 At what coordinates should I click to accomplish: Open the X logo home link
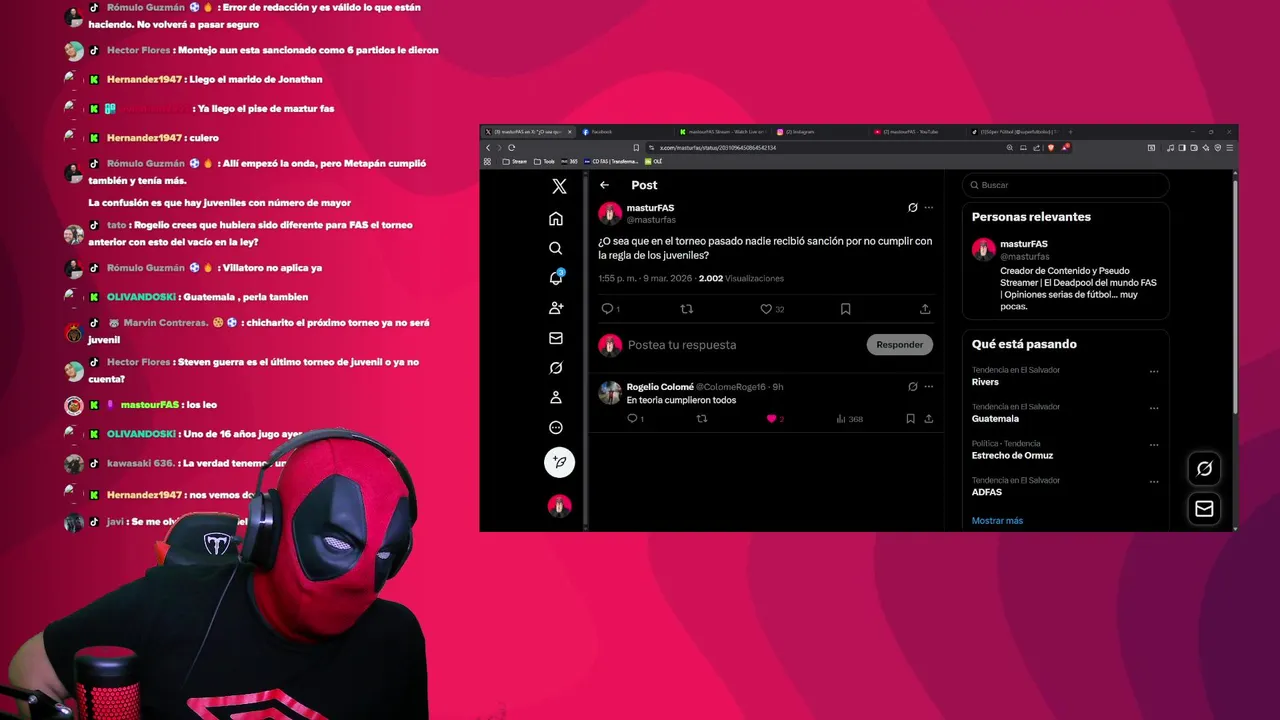tap(559, 186)
